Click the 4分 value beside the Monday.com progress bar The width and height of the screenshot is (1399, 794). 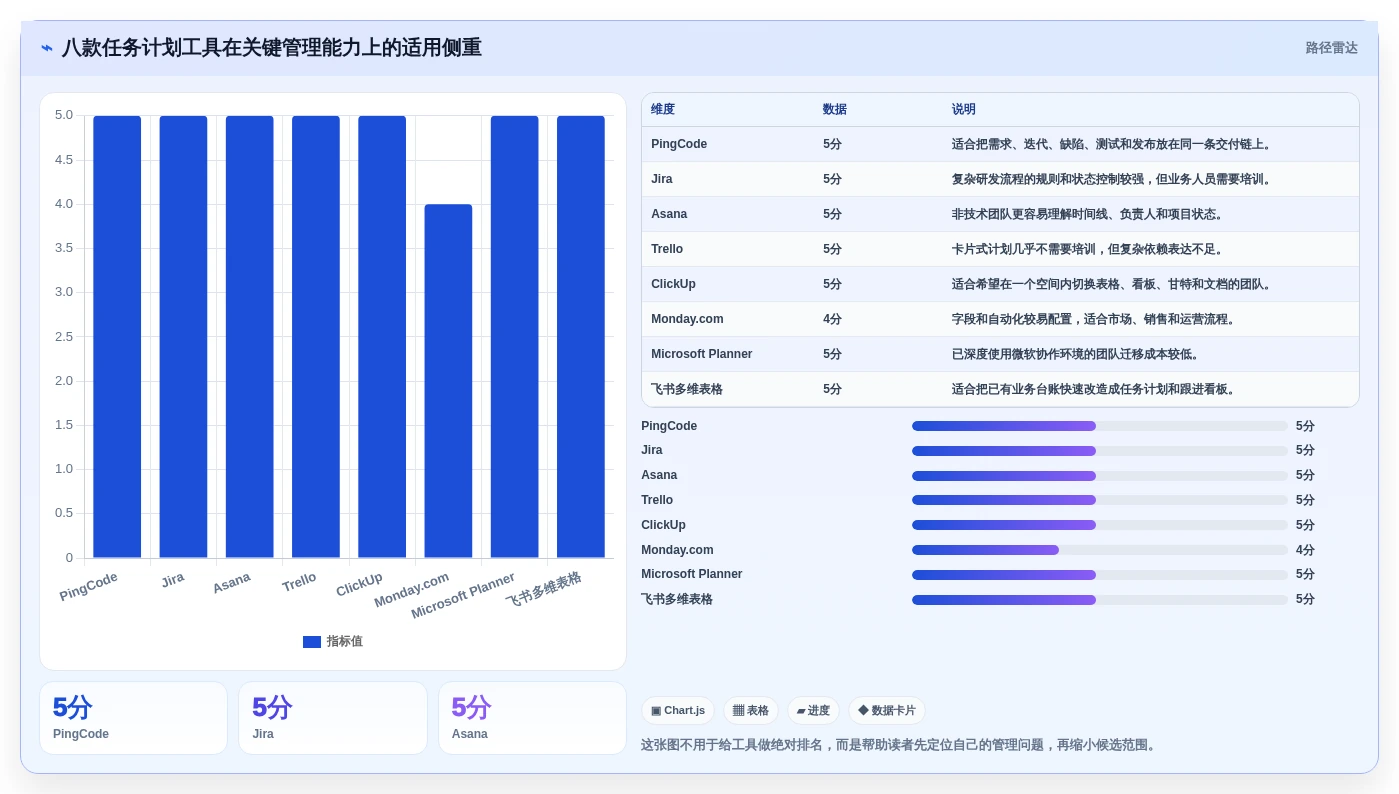point(1305,550)
